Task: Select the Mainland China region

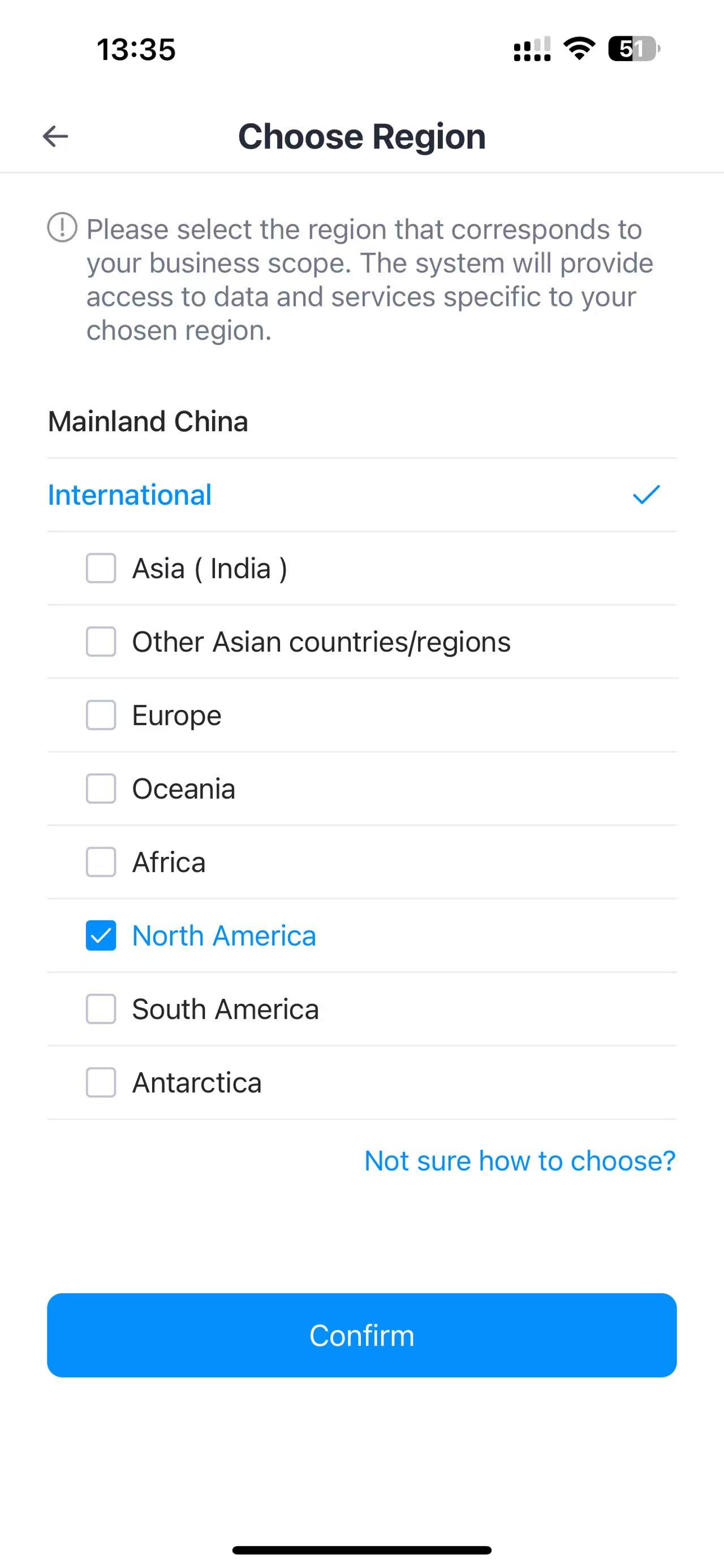Action: click(148, 421)
